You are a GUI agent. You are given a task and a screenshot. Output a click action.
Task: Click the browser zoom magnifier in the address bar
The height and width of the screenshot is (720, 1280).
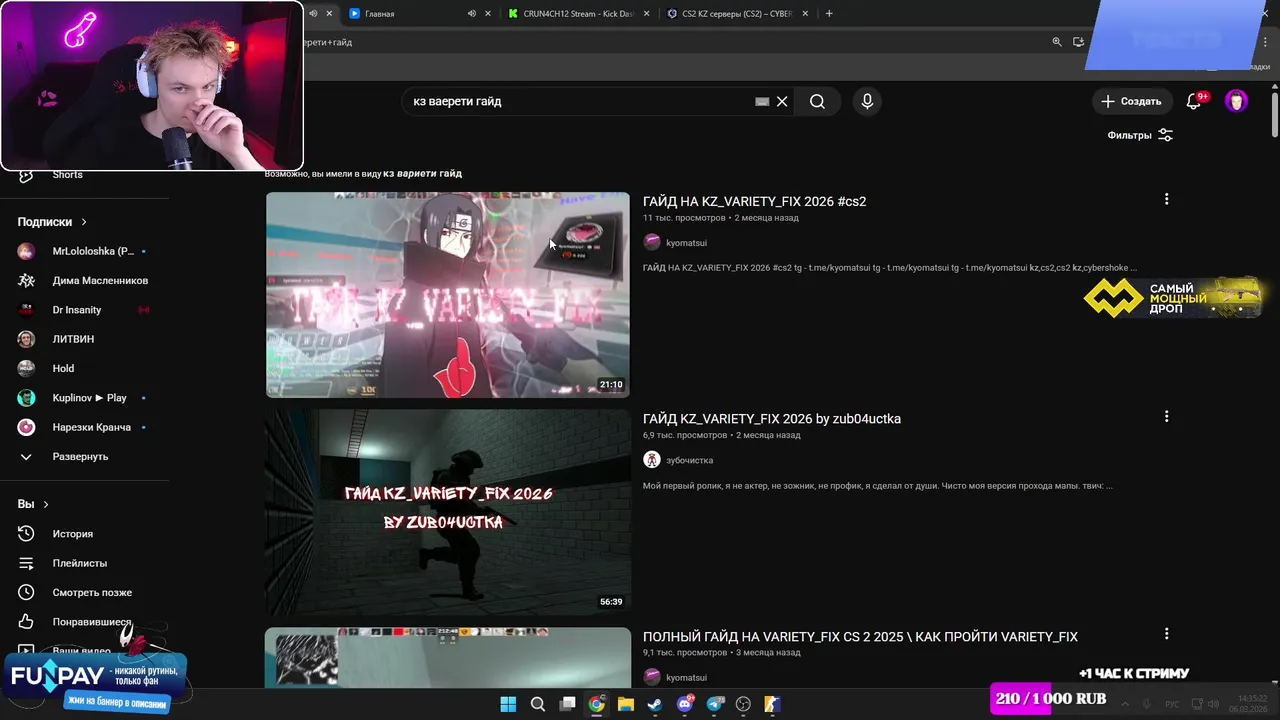tap(1057, 42)
